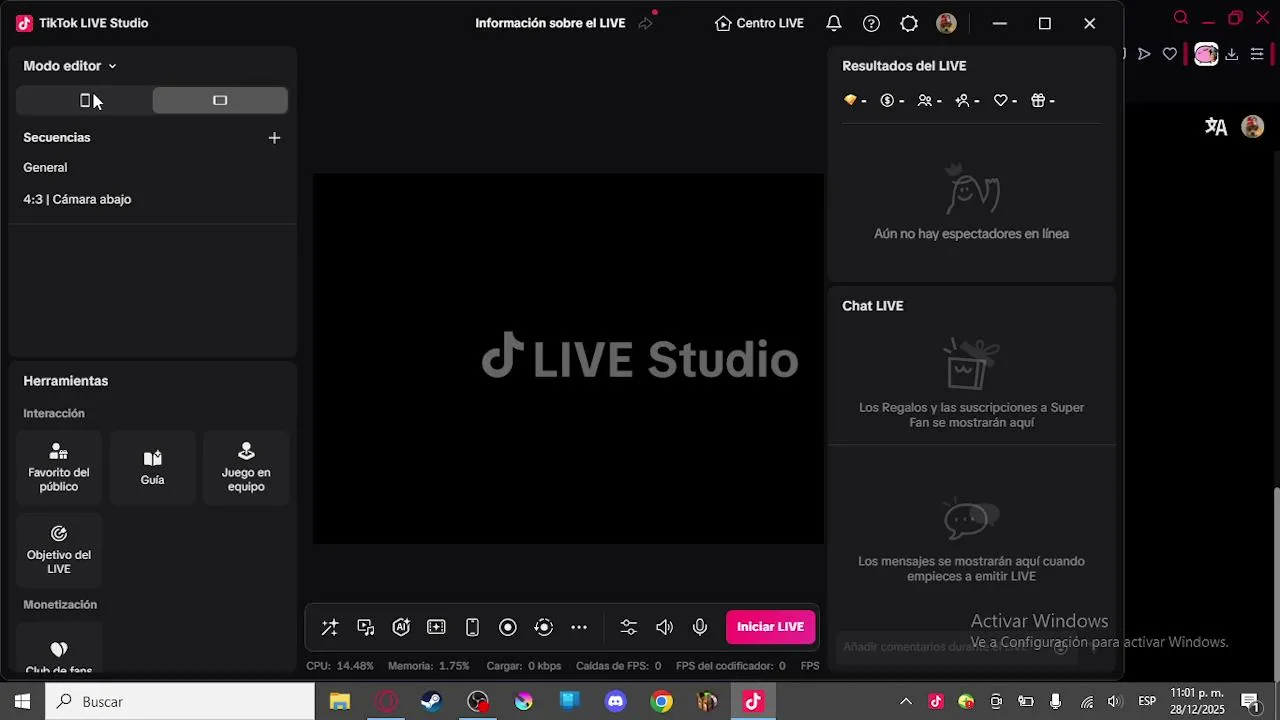
Task: Switch to portrait layout mode
Action: 84,100
